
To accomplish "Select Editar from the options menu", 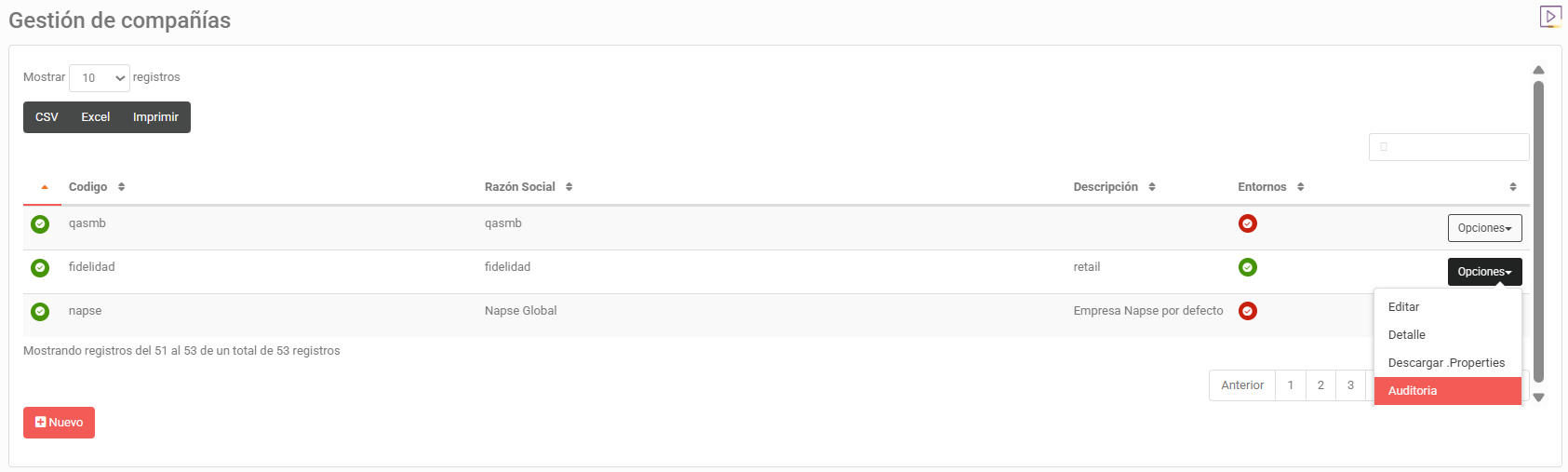I will (x=1403, y=307).
